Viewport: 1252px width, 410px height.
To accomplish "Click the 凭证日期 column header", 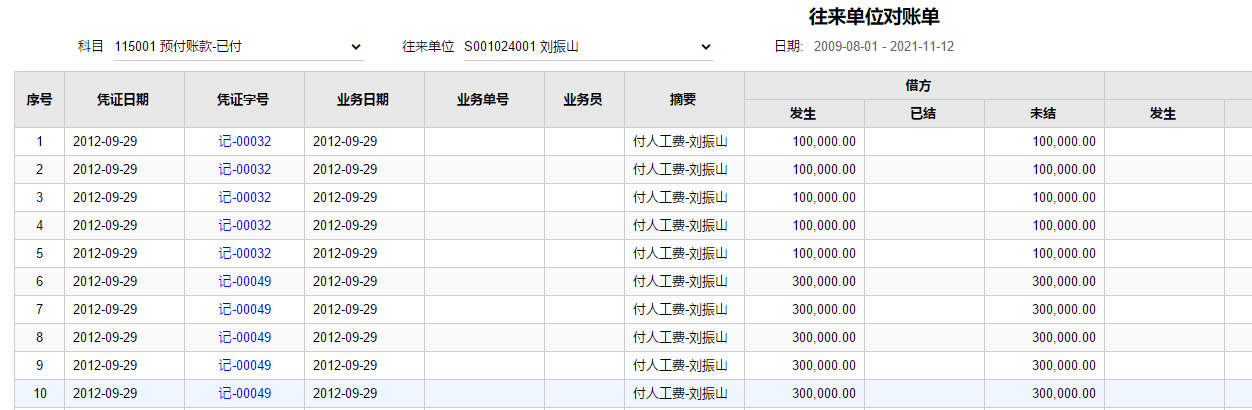I will click(x=124, y=99).
